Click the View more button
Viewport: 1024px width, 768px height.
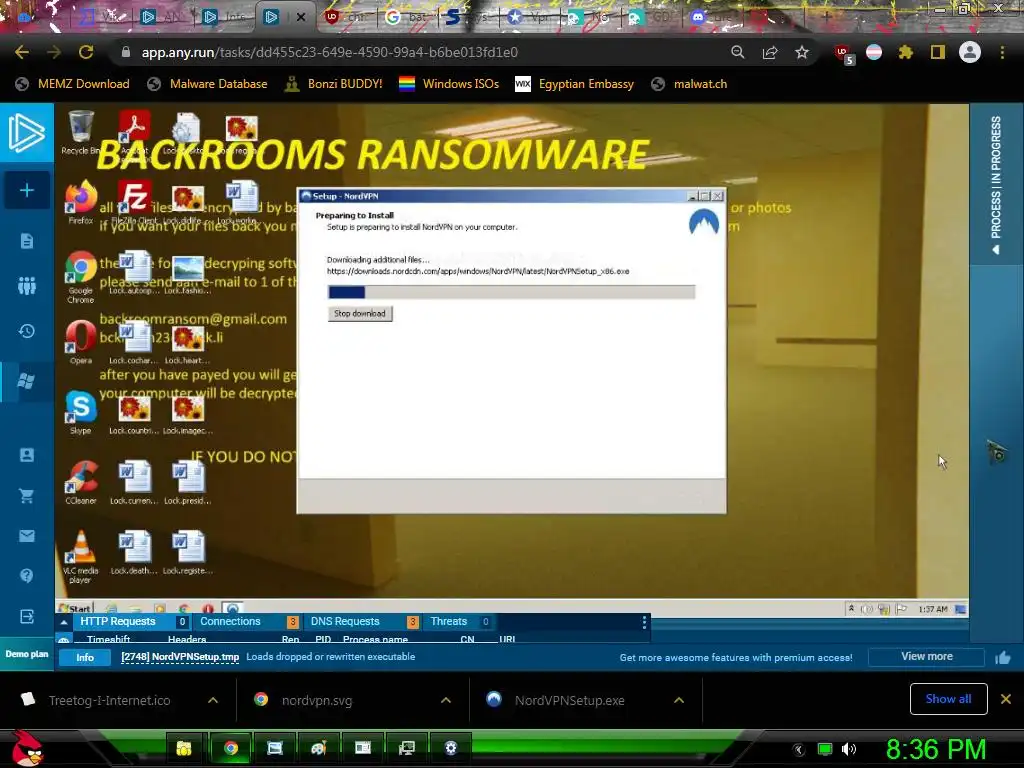click(x=926, y=656)
